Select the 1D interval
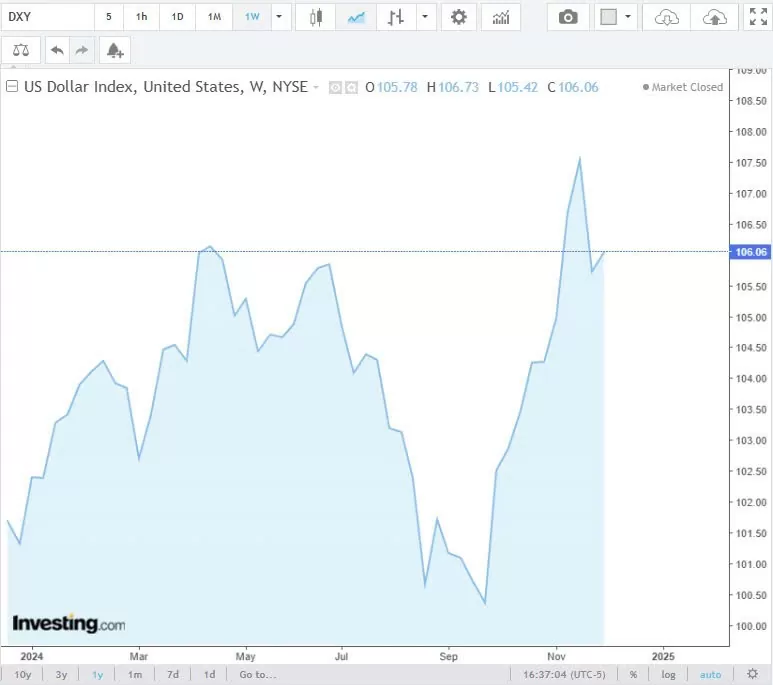 (x=177, y=17)
